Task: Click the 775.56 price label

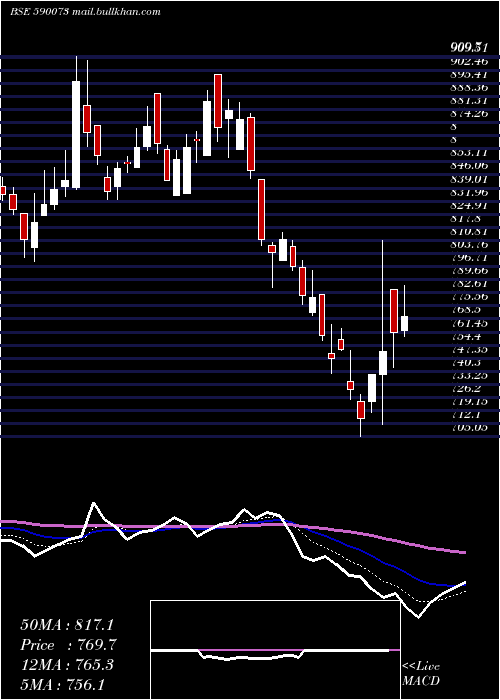Action: 469,296
